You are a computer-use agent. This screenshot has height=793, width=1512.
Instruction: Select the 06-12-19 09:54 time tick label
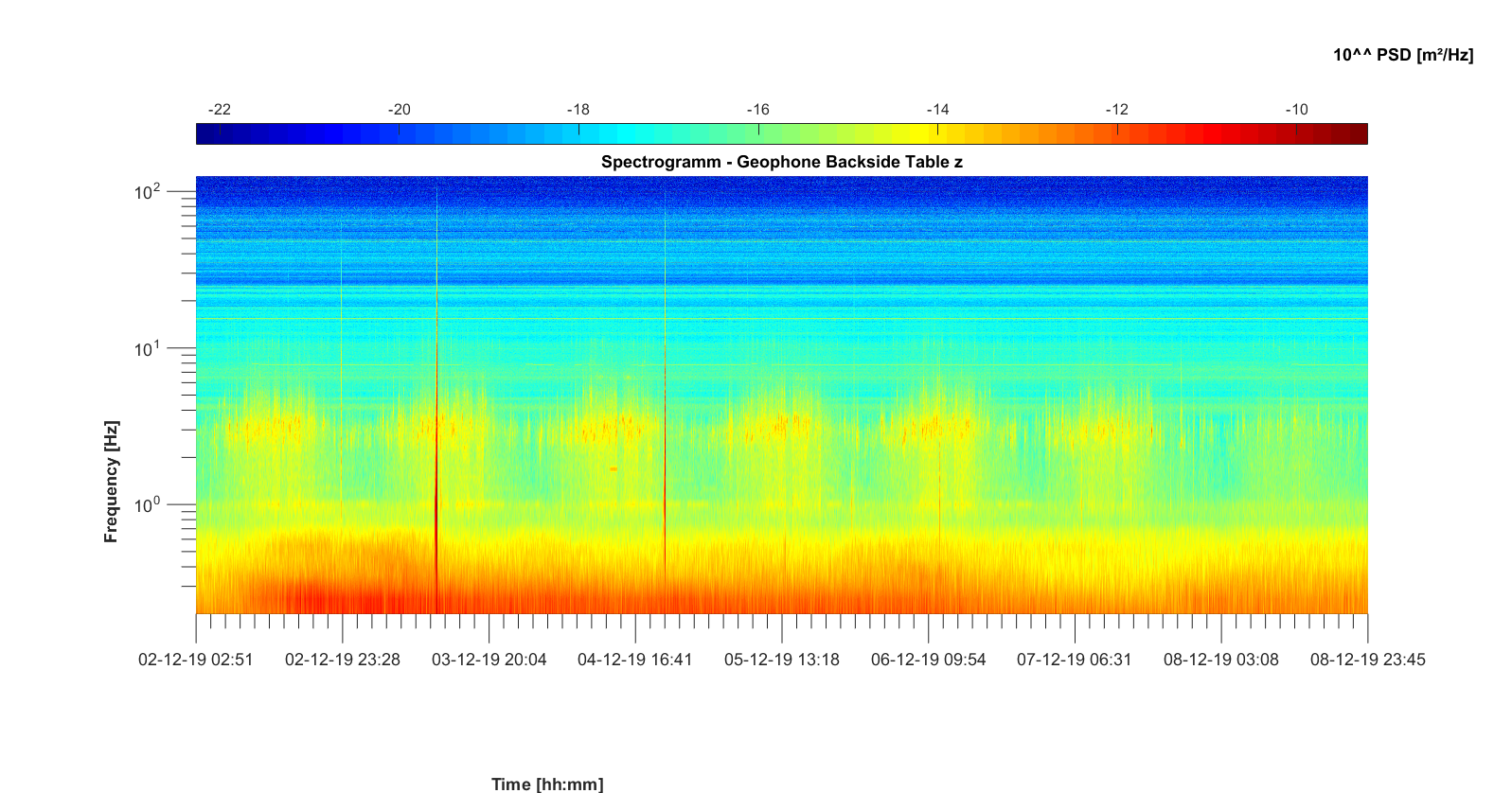[928, 660]
